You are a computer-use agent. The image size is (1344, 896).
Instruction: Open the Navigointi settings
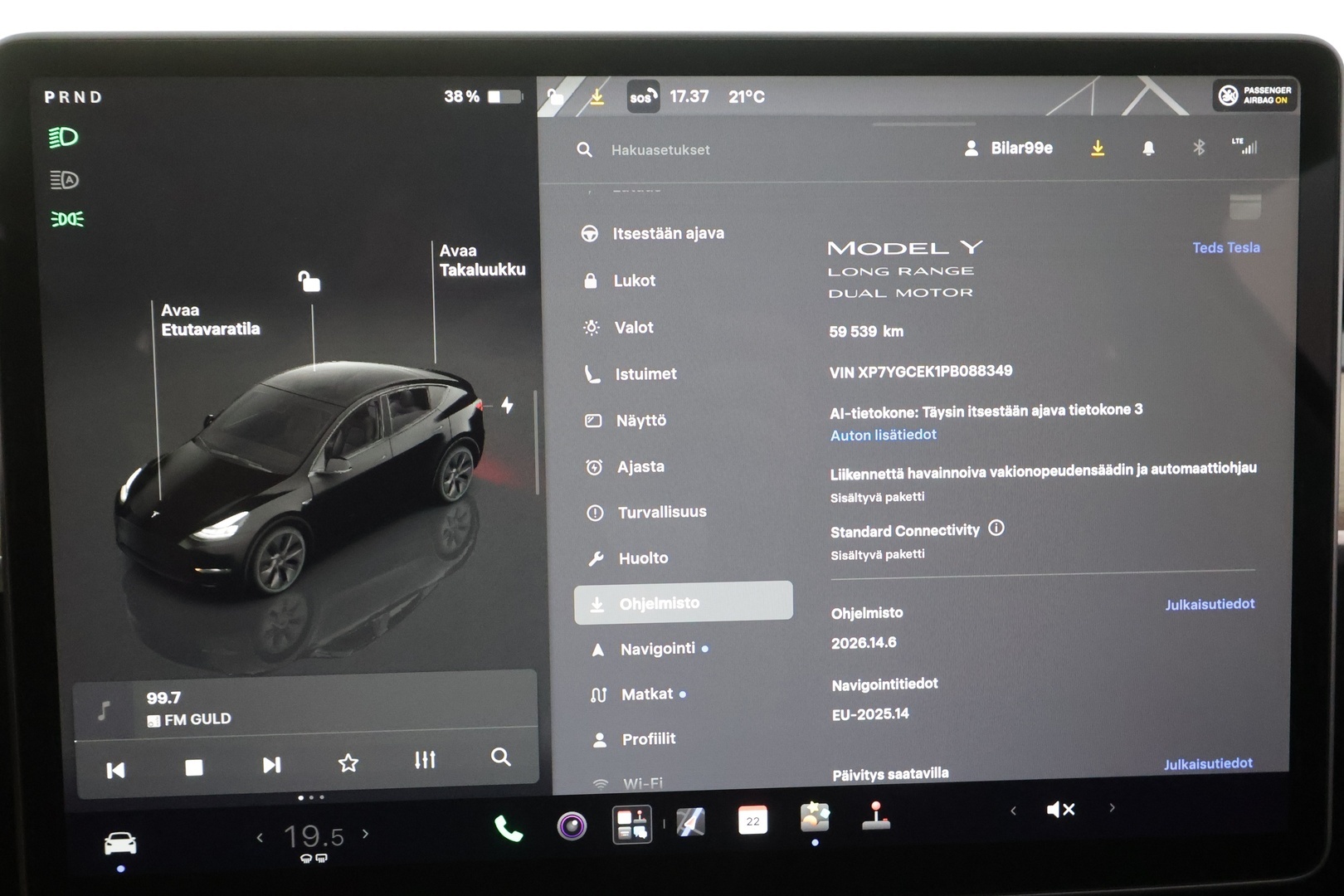649,649
